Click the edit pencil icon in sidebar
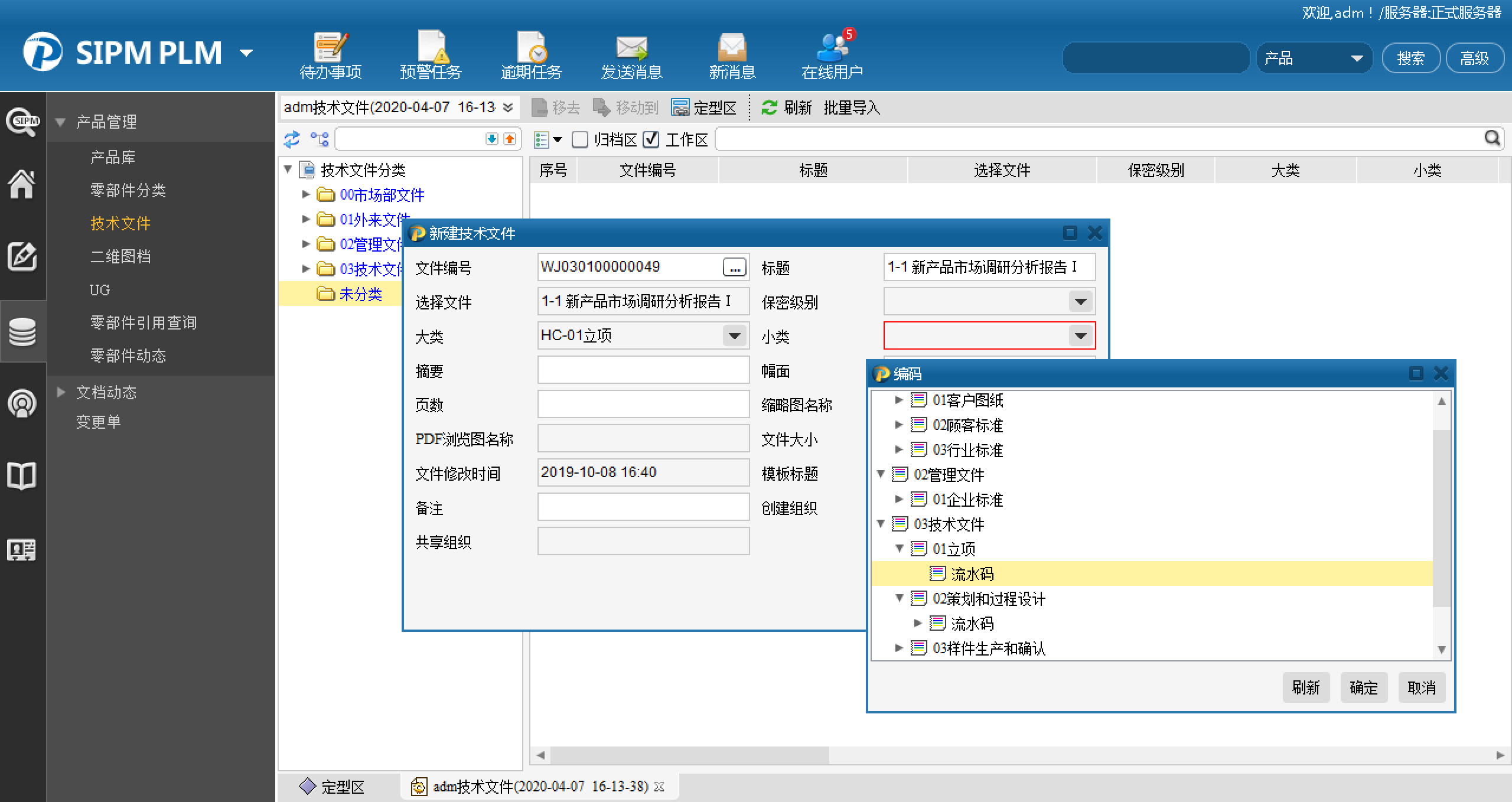The height and width of the screenshot is (802, 1512). point(22,257)
